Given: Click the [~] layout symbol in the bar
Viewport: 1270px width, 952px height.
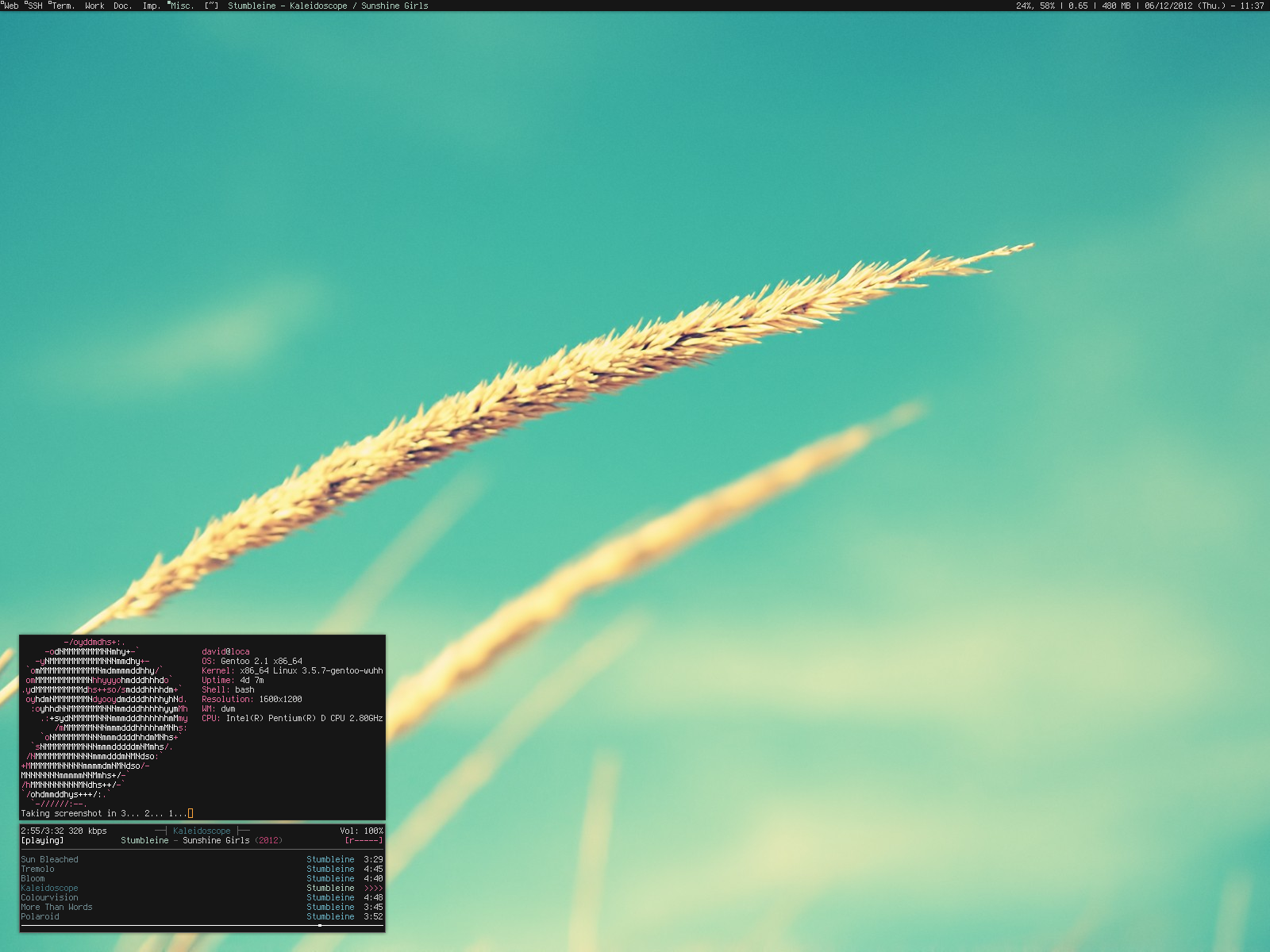Looking at the screenshot, I should pyautogui.click(x=211, y=6).
